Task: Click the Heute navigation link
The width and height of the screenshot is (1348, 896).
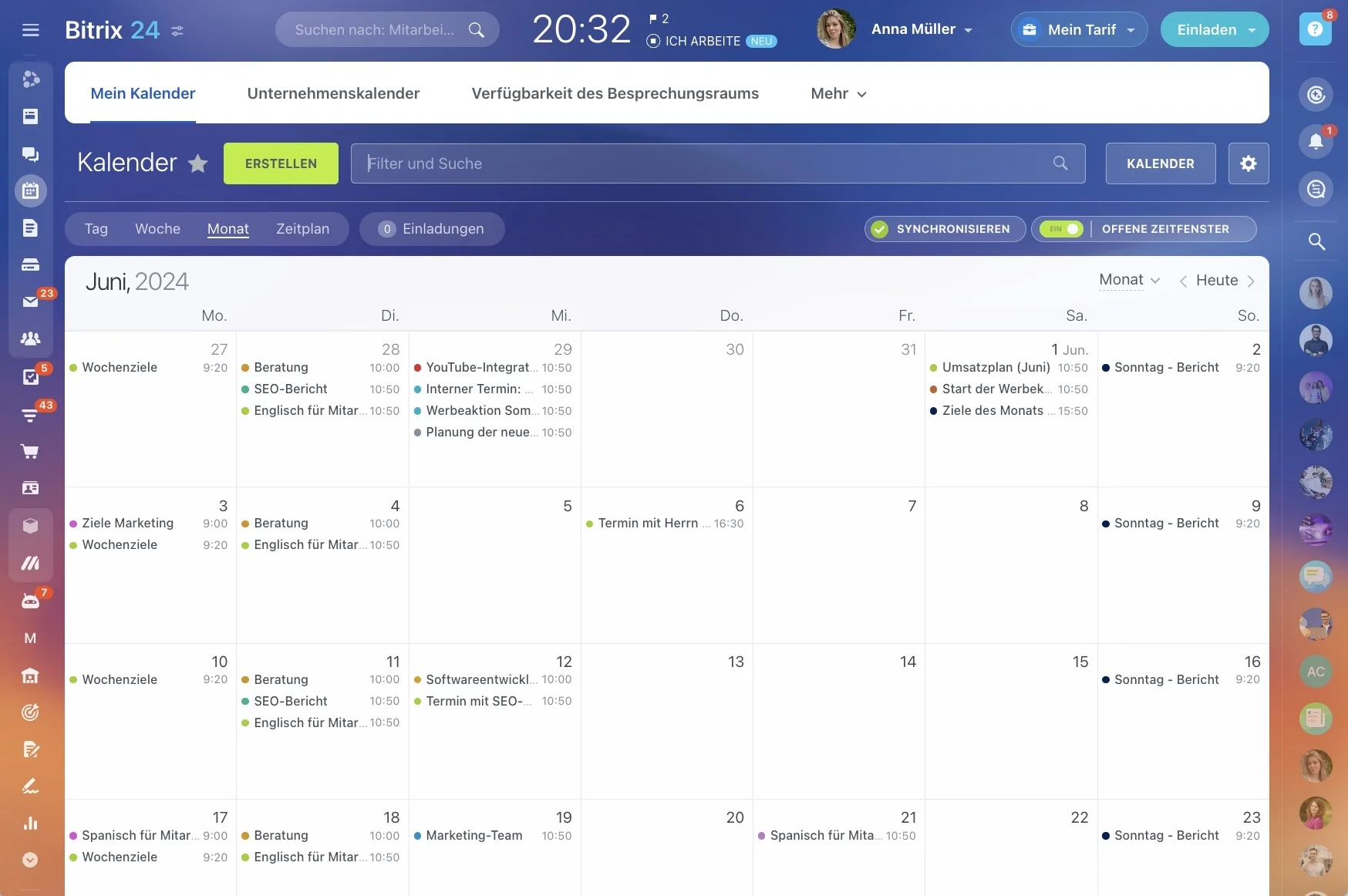Action: pyautogui.click(x=1217, y=281)
